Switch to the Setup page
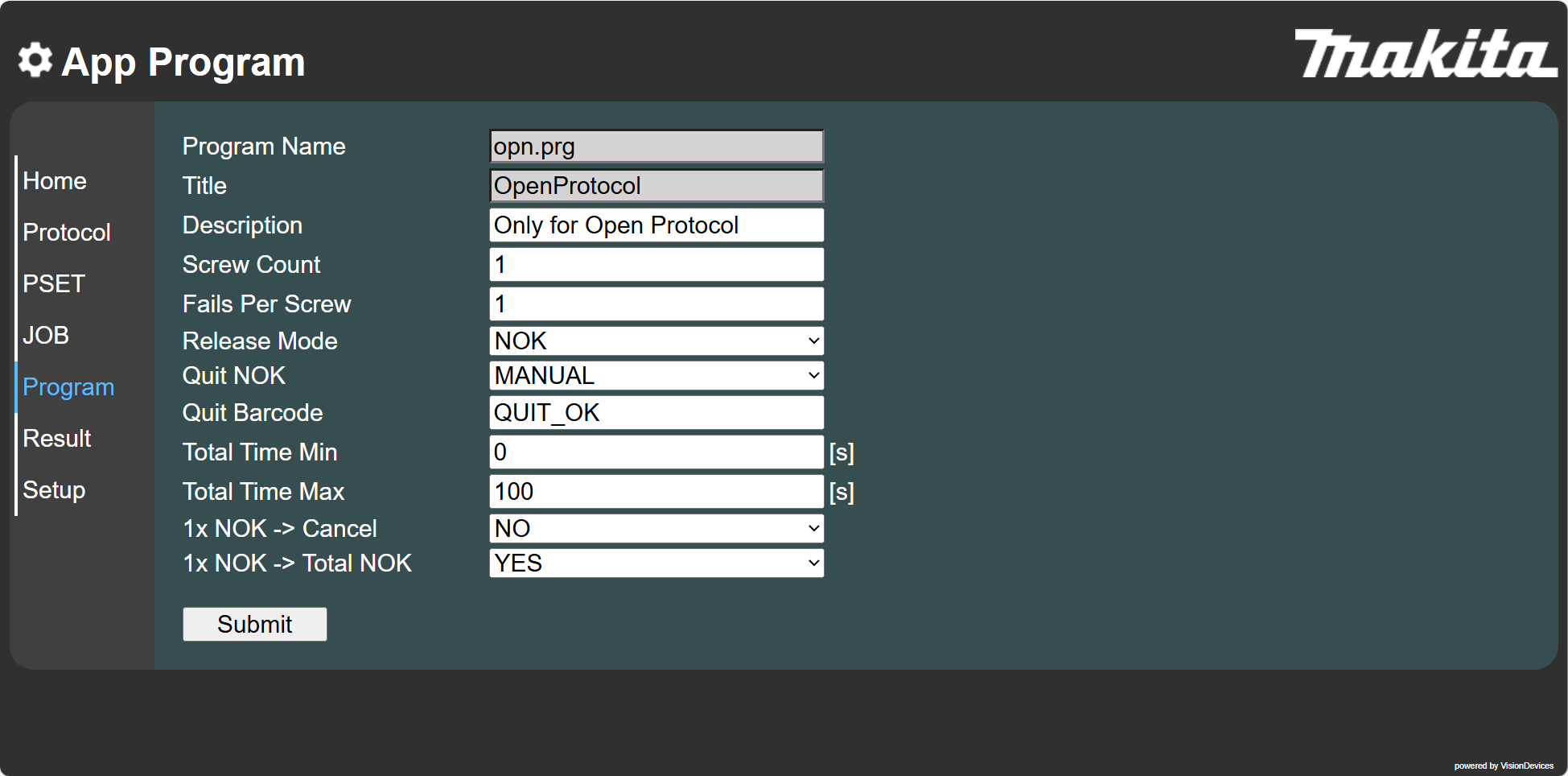The height and width of the screenshot is (776, 1568). point(54,490)
